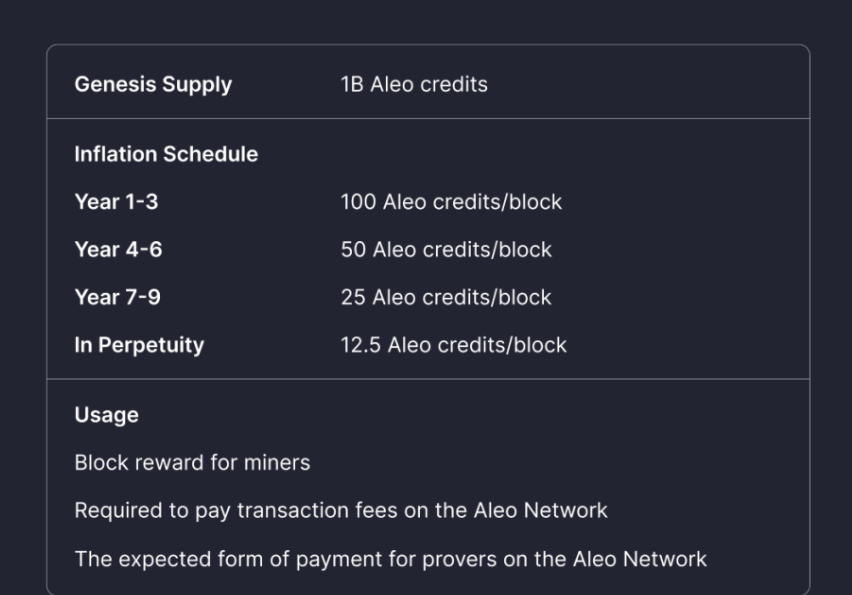Select the 50 Aleo credits/block text
This screenshot has width=852, height=595.
[446, 250]
